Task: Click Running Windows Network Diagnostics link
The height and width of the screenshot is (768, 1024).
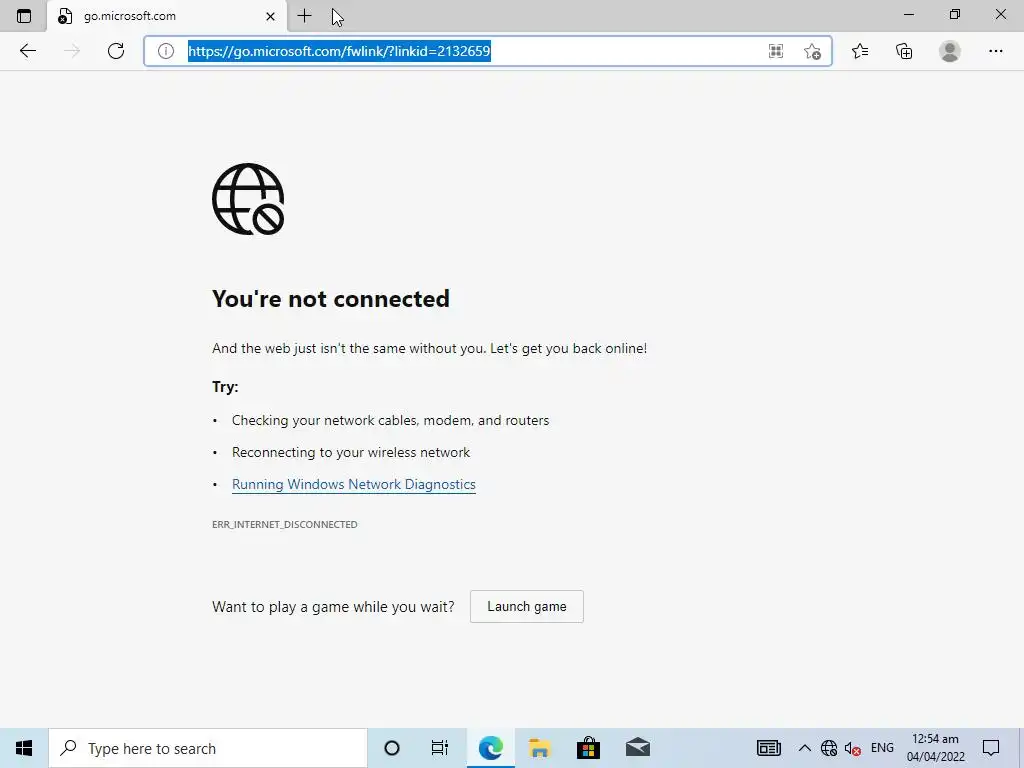Action: click(353, 485)
